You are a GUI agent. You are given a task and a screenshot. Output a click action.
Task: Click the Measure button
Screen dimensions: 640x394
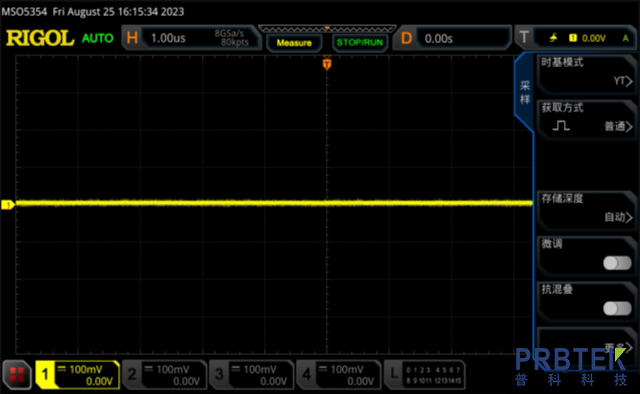point(294,43)
